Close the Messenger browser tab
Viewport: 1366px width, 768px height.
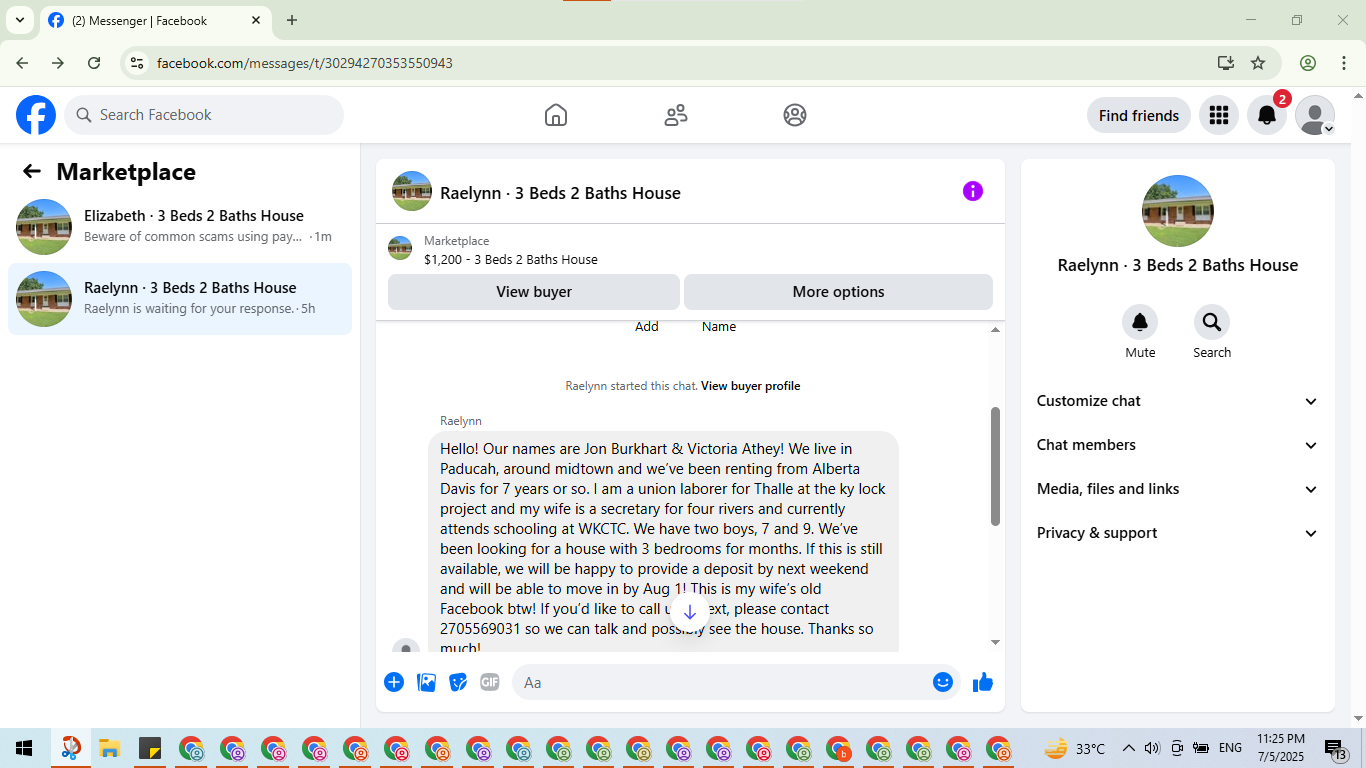(x=256, y=20)
